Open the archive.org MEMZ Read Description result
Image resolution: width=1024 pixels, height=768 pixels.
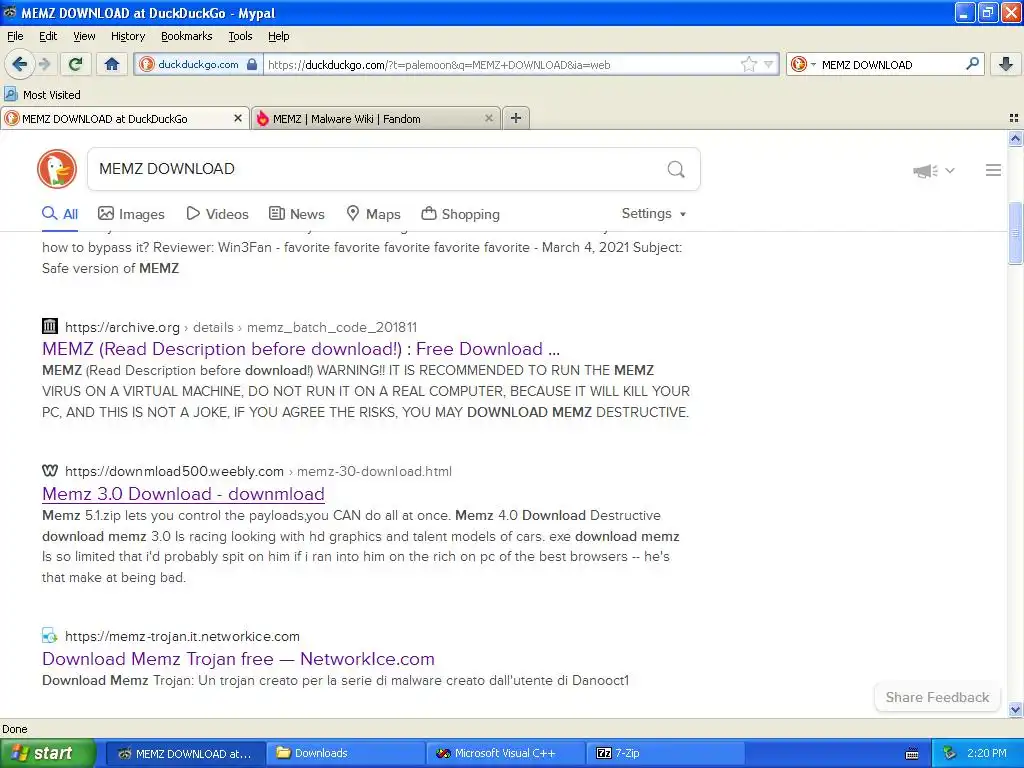300,349
